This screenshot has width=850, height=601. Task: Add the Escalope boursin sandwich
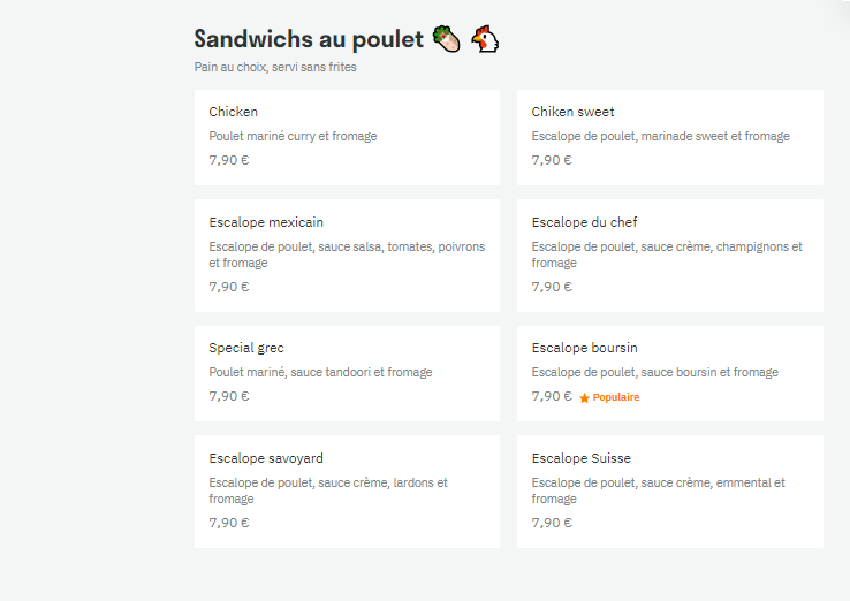click(x=670, y=373)
